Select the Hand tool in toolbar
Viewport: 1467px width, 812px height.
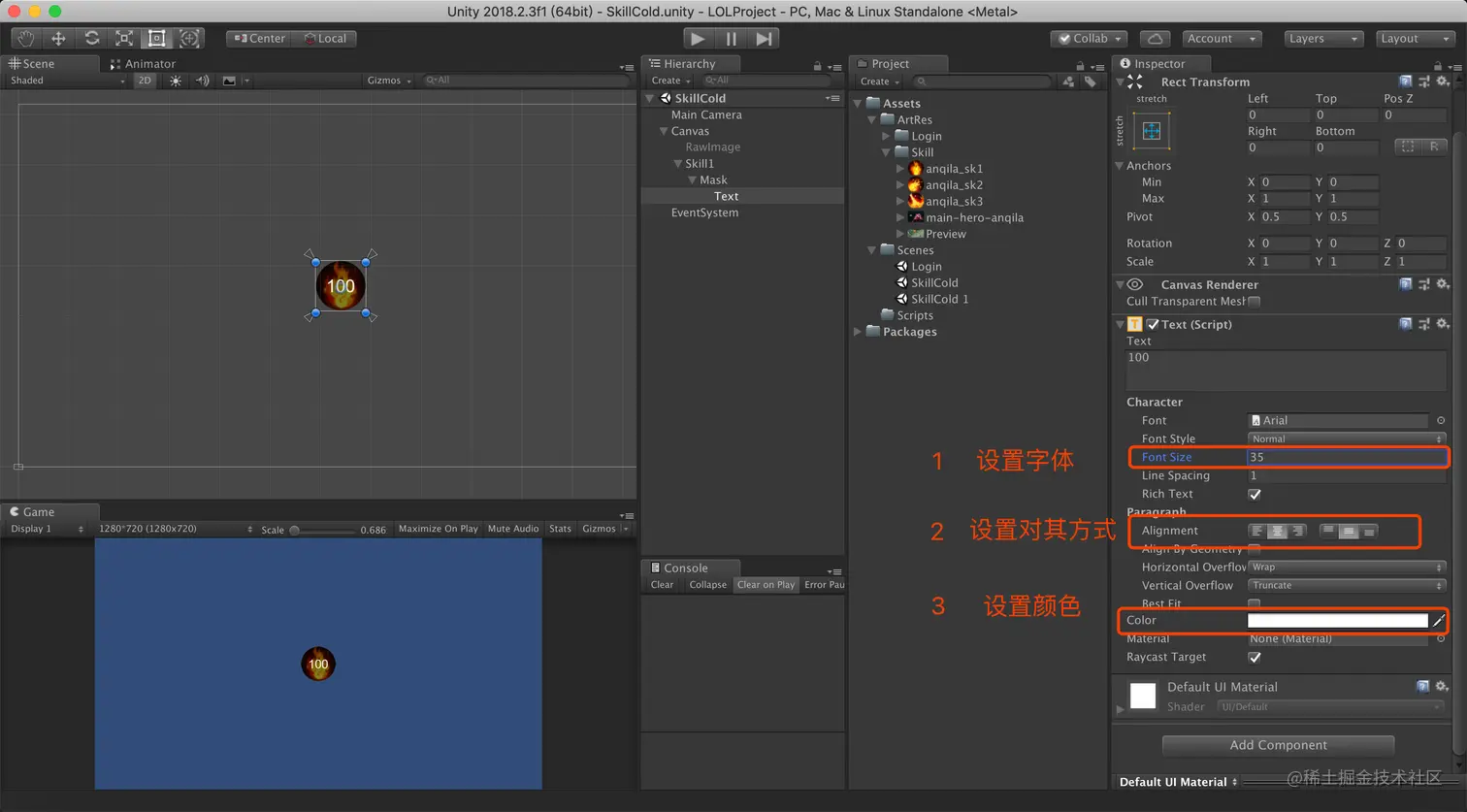pyautogui.click(x=26, y=39)
